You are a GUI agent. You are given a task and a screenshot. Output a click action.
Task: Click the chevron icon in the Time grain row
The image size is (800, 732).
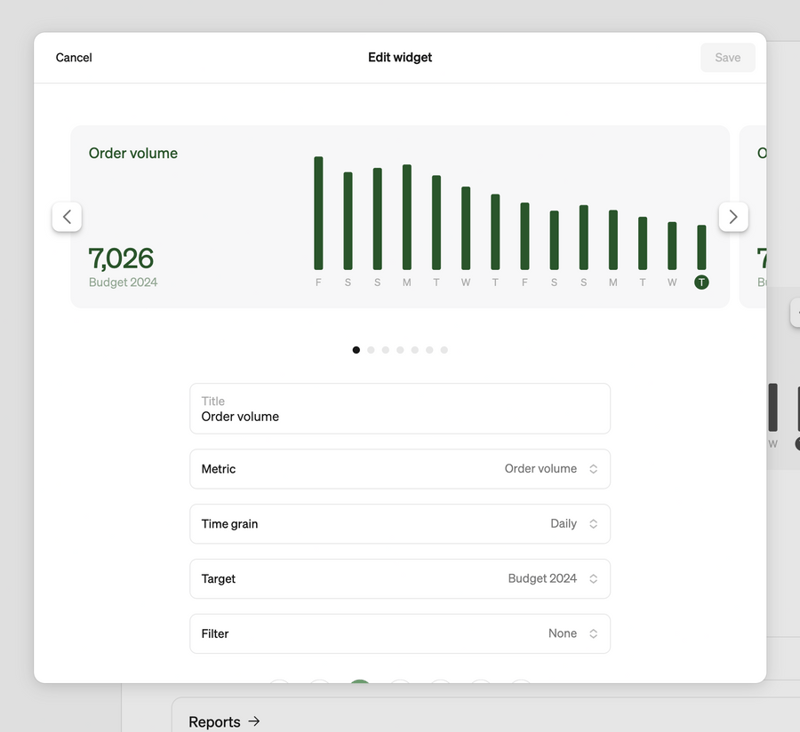(x=592, y=523)
